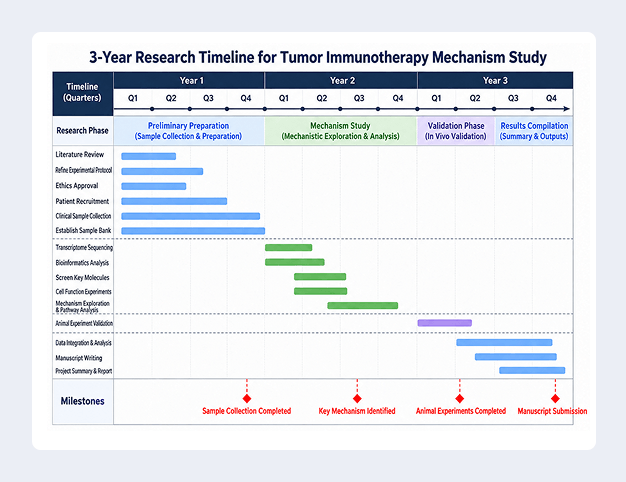Click the Manuscript Writing label

pyautogui.click(x=79, y=358)
